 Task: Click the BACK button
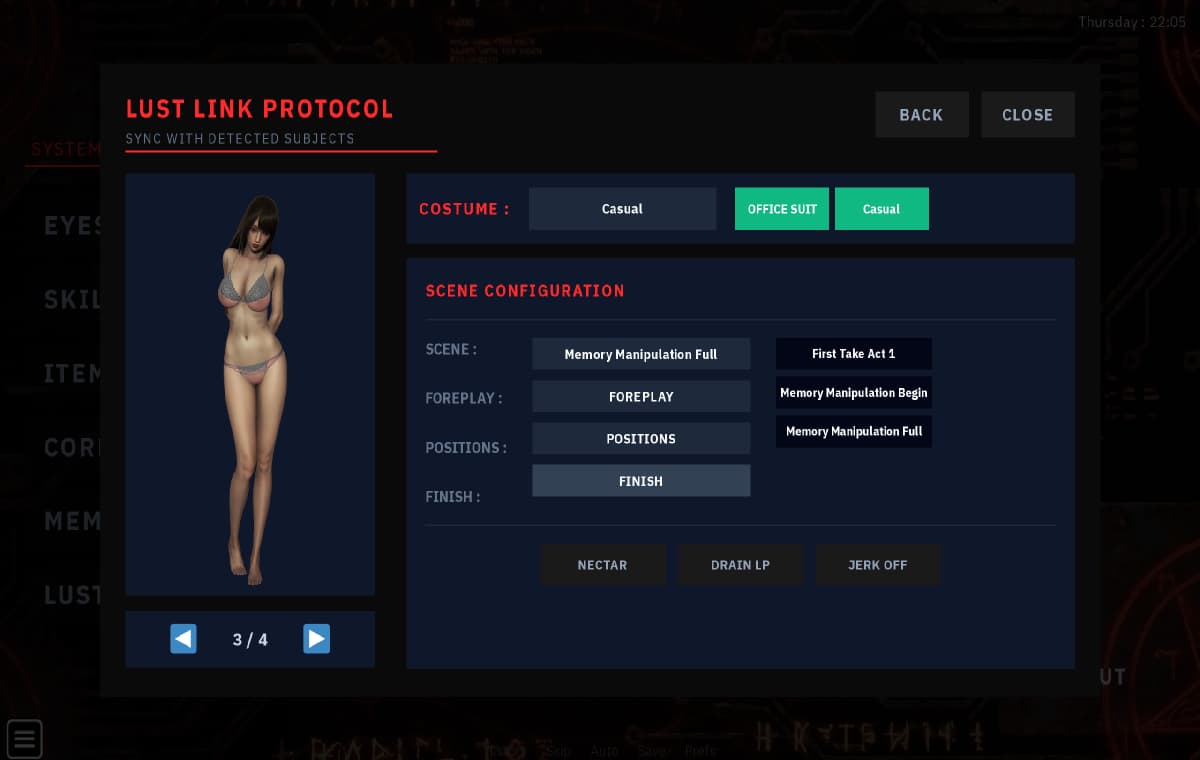(922, 115)
